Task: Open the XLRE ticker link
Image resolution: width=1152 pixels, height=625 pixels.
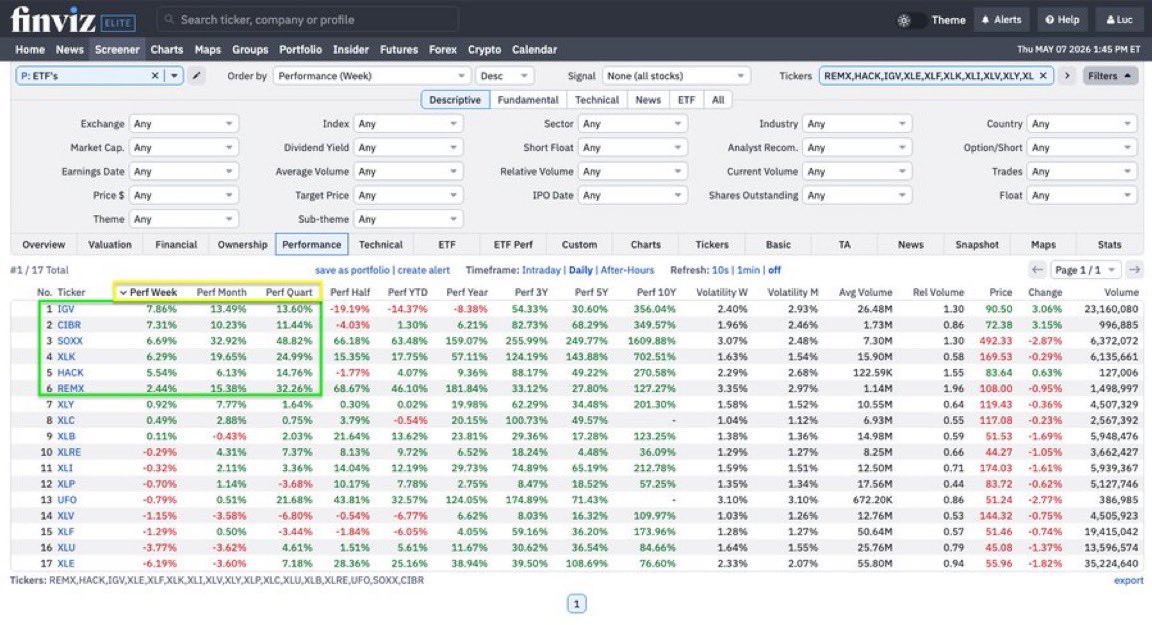Action: point(69,452)
